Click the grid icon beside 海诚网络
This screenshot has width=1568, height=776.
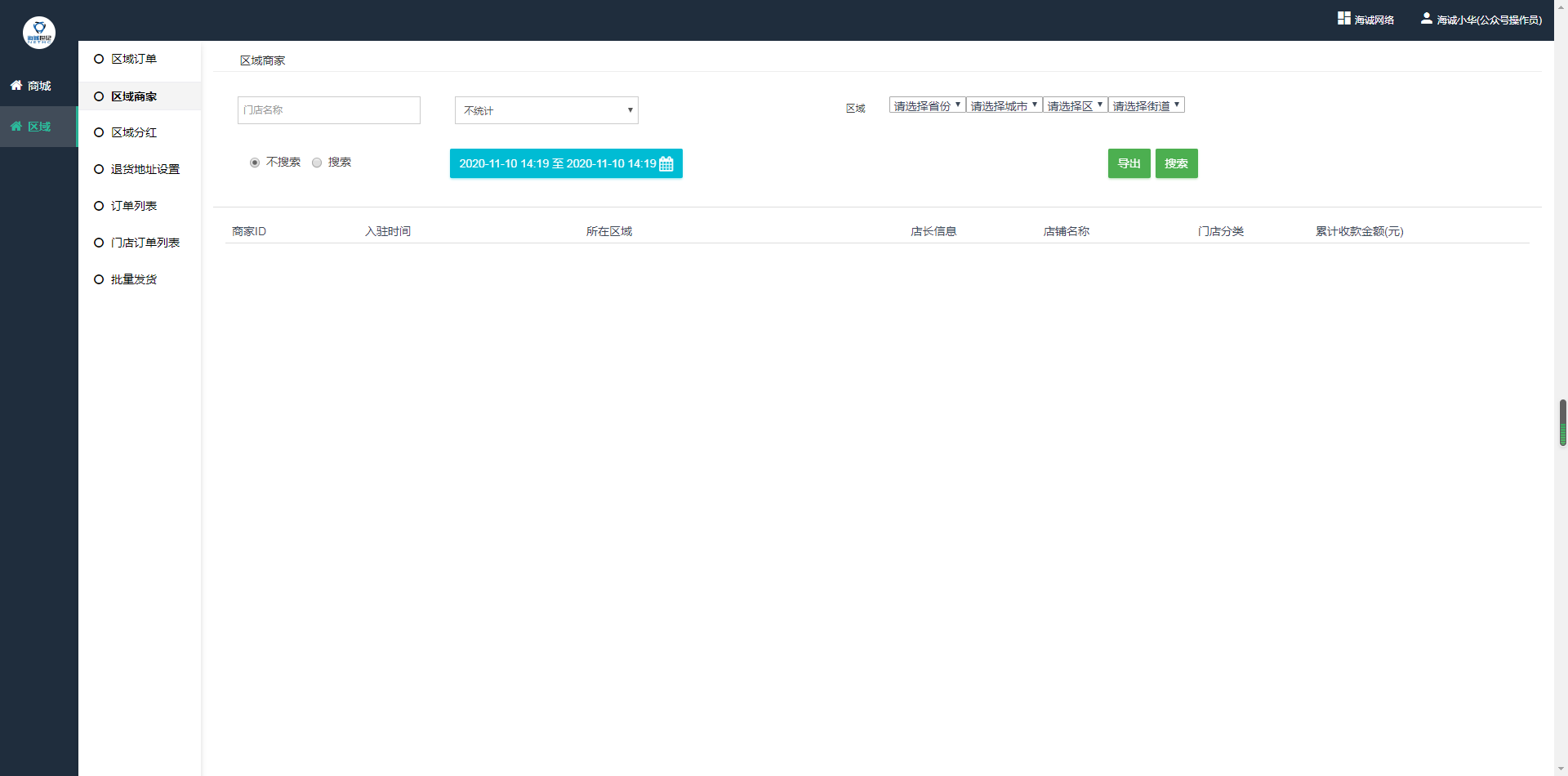tap(1343, 18)
